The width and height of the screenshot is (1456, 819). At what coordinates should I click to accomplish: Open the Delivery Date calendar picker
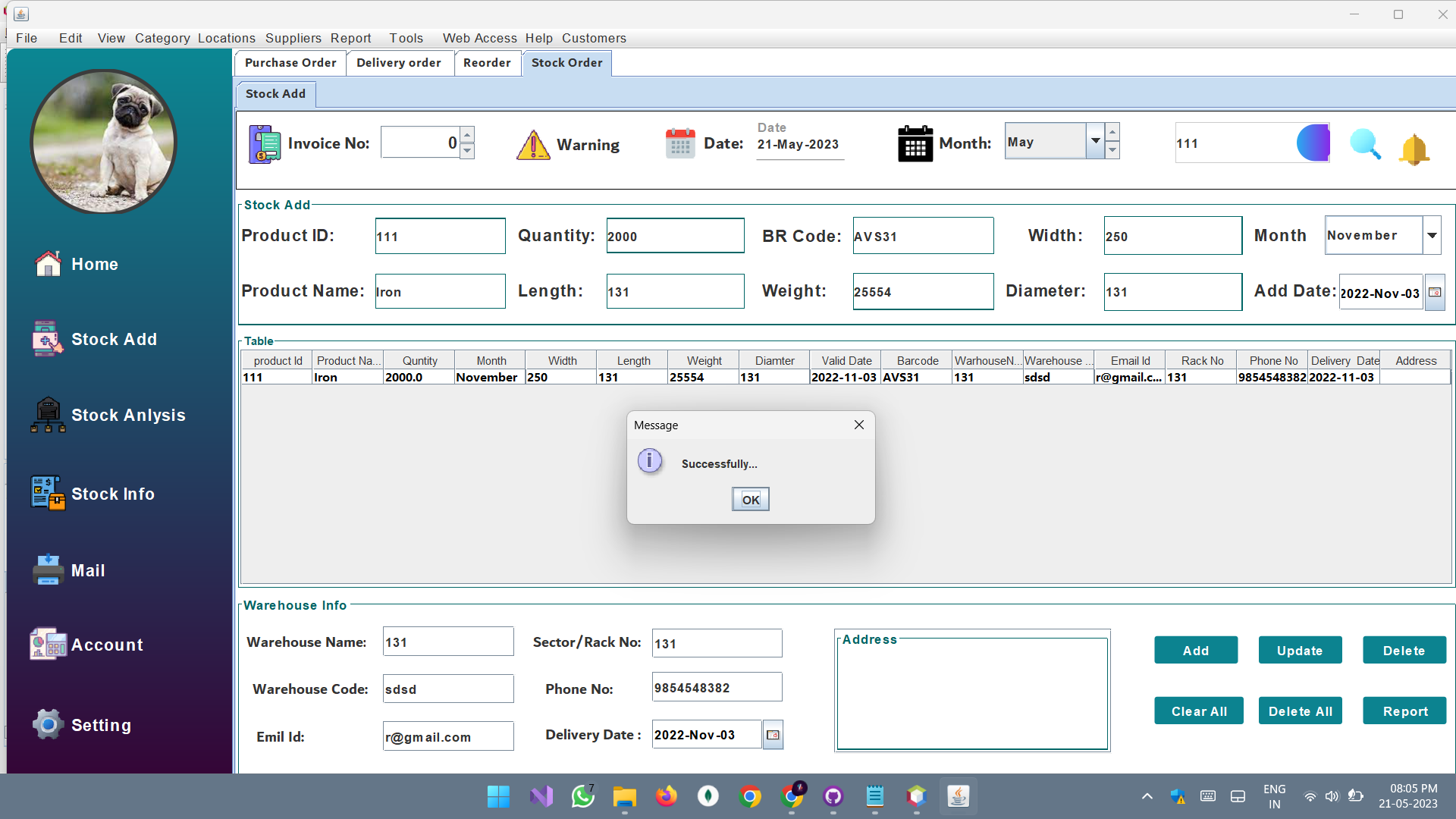[773, 734]
